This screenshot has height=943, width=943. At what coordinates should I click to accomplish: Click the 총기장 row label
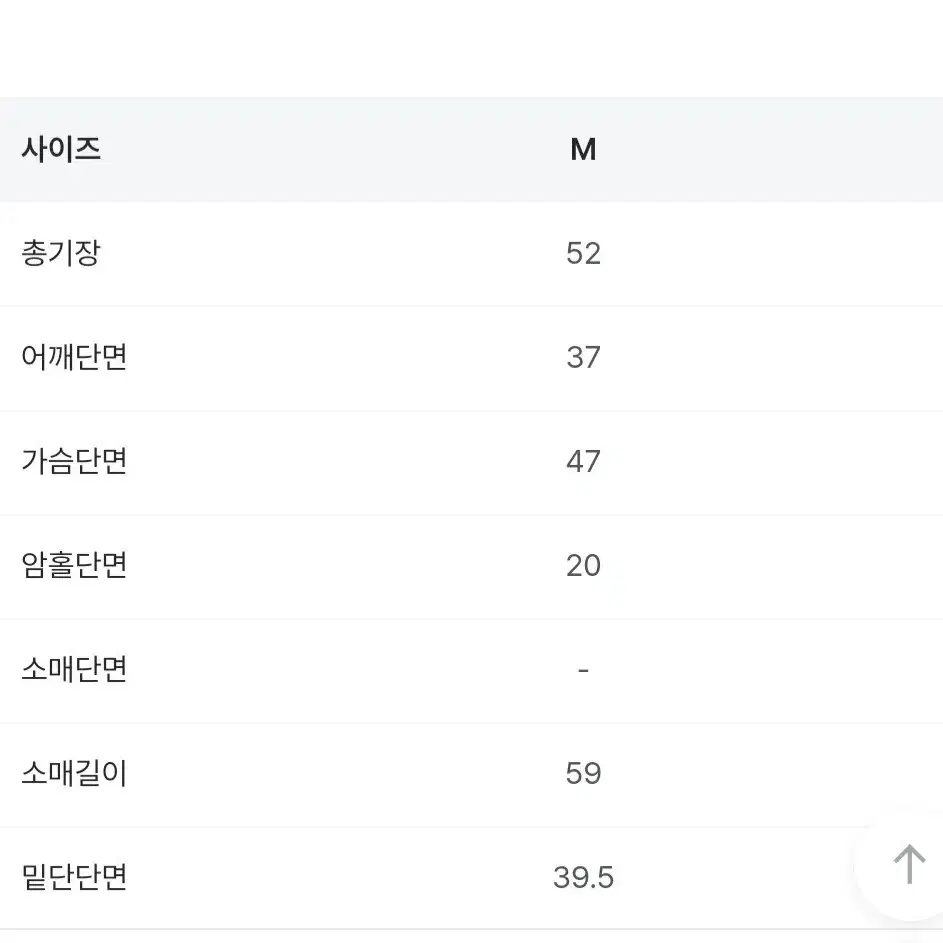click(x=61, y=253)
